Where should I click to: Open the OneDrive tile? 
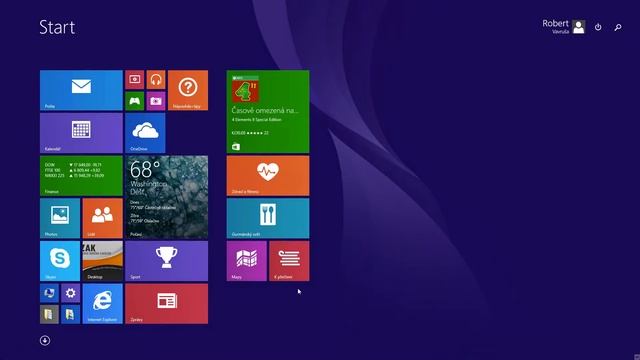point(145,133)
